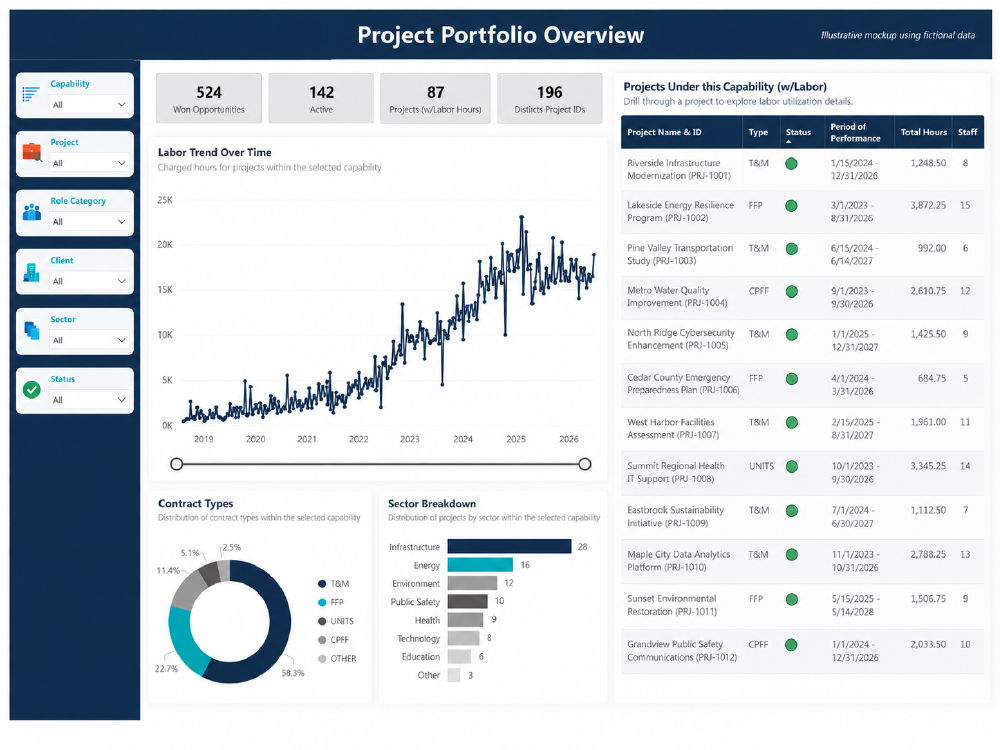Click status dot for Eastbrook Sustainability Initiative
1000x750 pixels.
click(791, 511)
